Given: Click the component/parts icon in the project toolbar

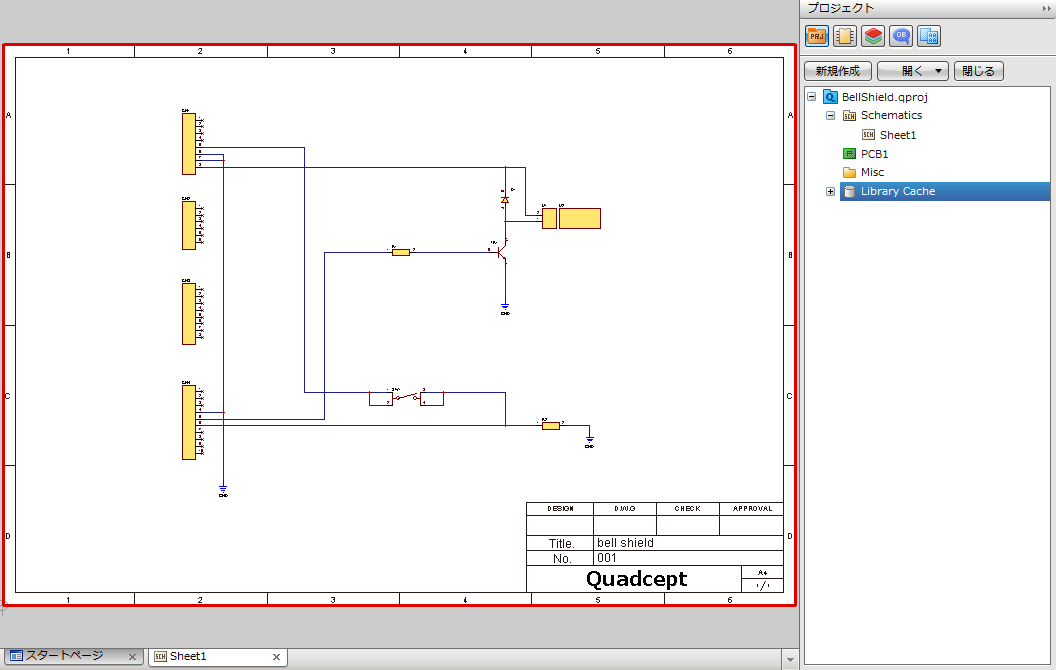Looking at the screenshot, I should point(844,35).
